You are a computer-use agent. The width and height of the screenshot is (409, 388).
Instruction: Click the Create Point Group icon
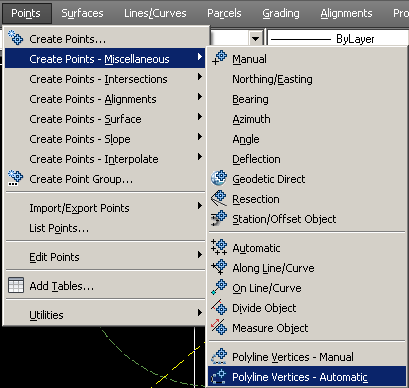16,178
